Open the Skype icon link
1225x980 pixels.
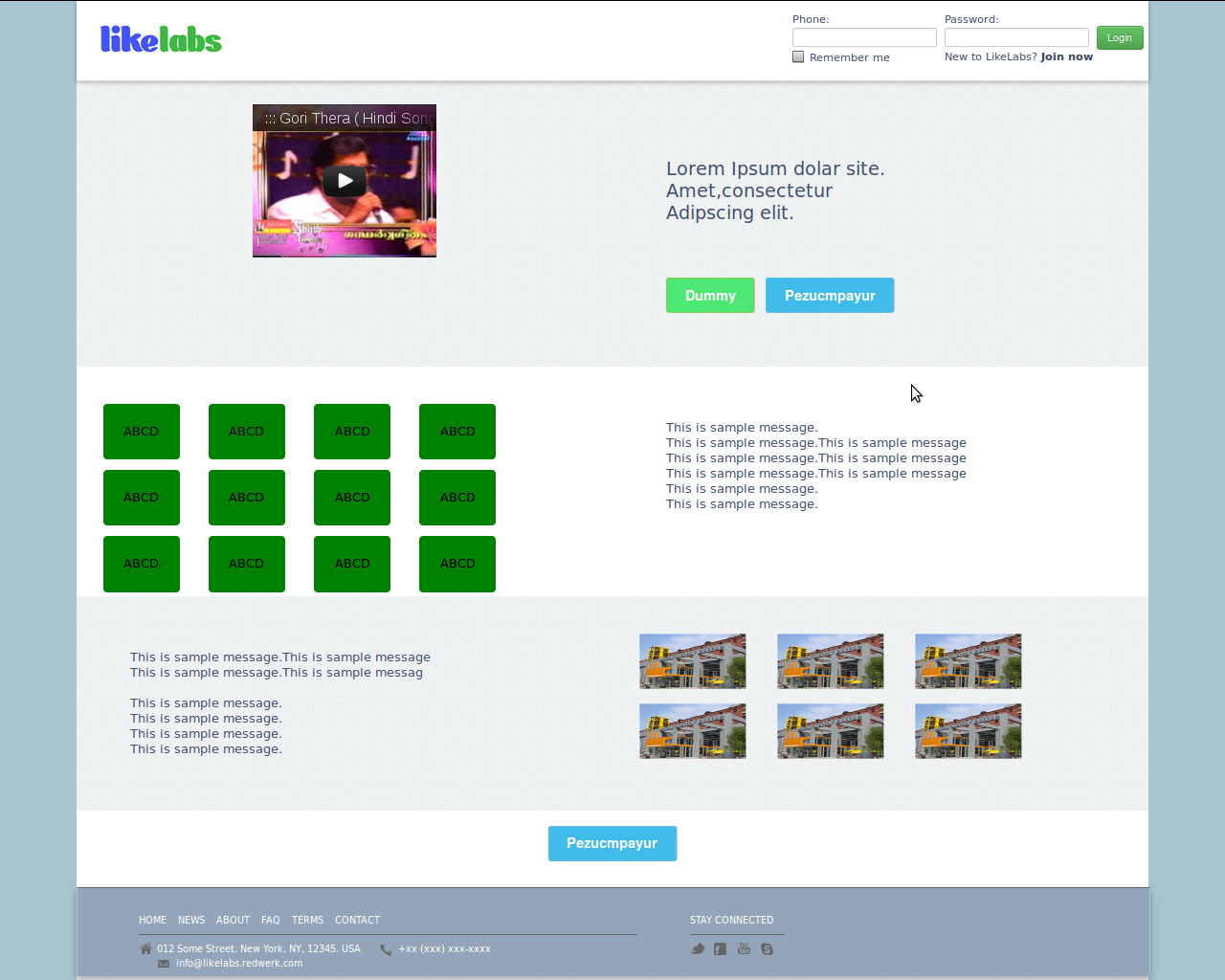pyautogui.click(x=767, y=949)
